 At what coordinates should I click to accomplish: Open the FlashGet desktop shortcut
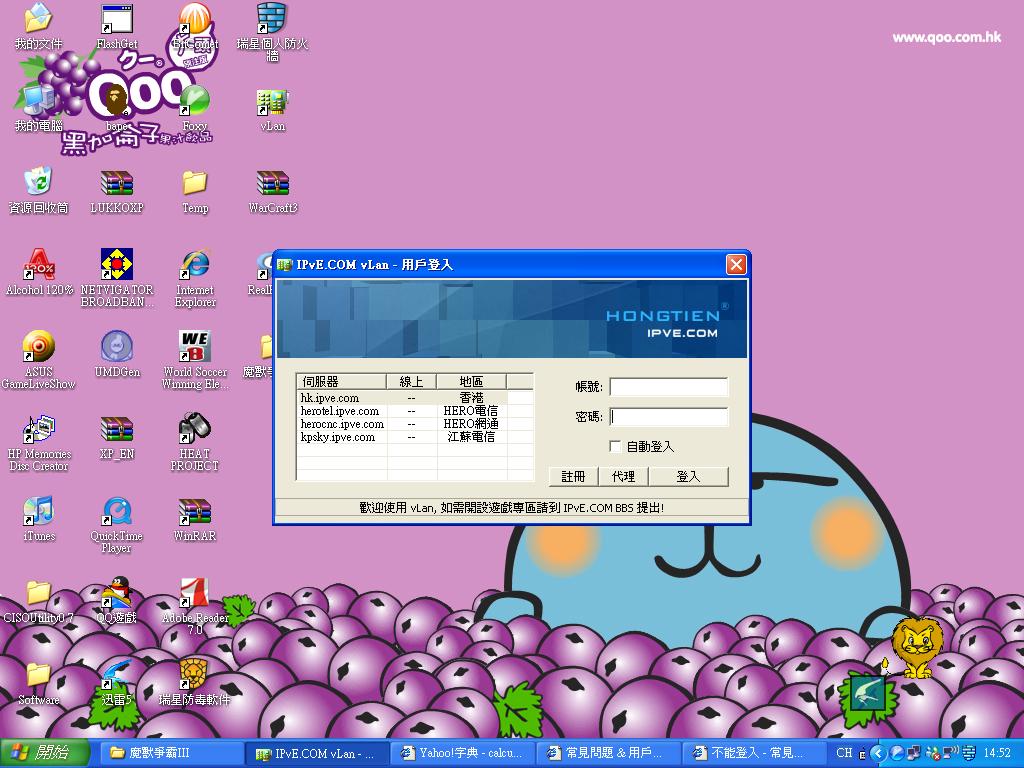click(x=117, y=22)
